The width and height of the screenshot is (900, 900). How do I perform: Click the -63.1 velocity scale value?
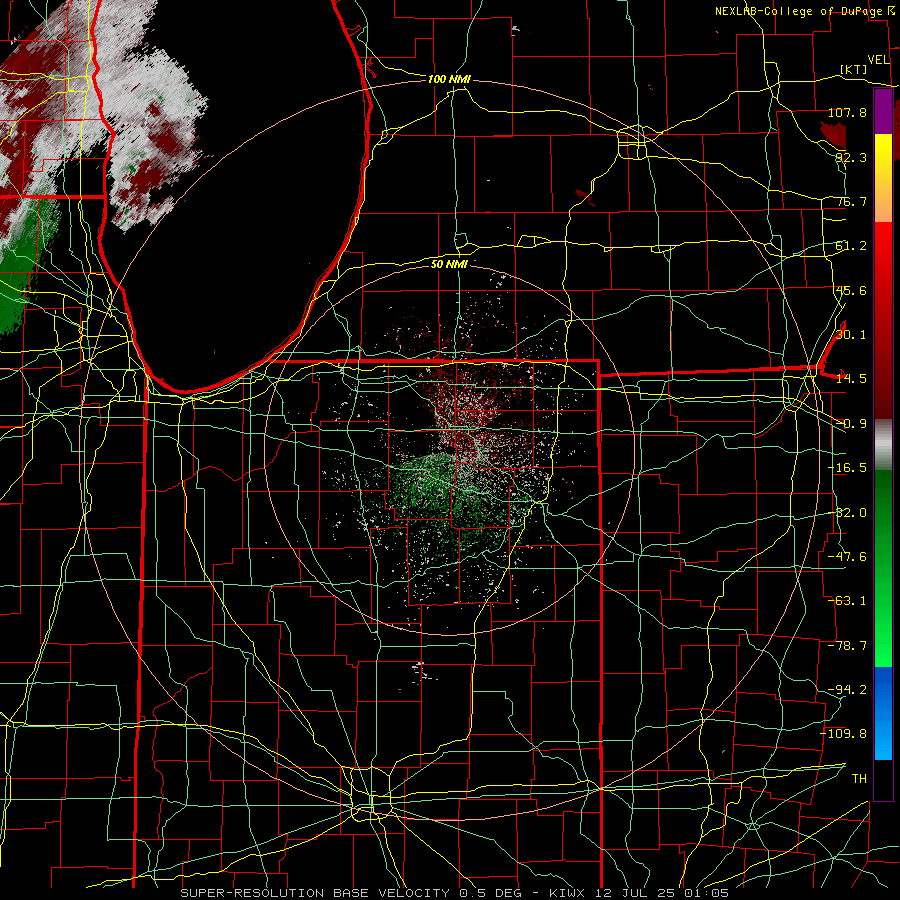click(x=847, y=600)
